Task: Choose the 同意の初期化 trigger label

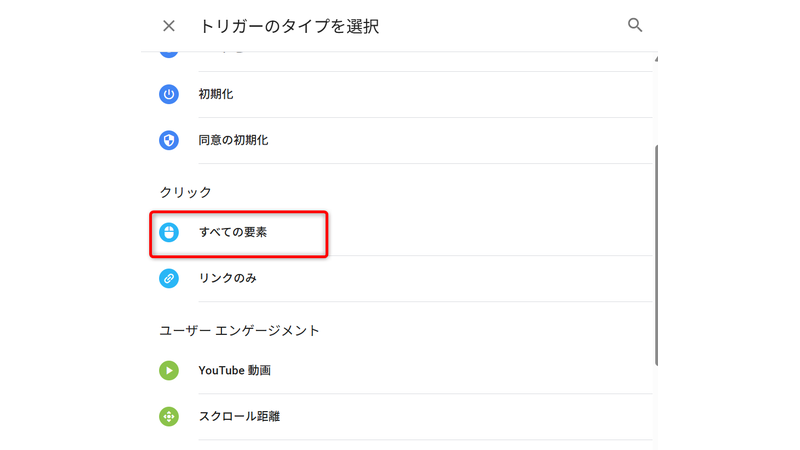Action: pyautogui.click(x=233, y=140)
